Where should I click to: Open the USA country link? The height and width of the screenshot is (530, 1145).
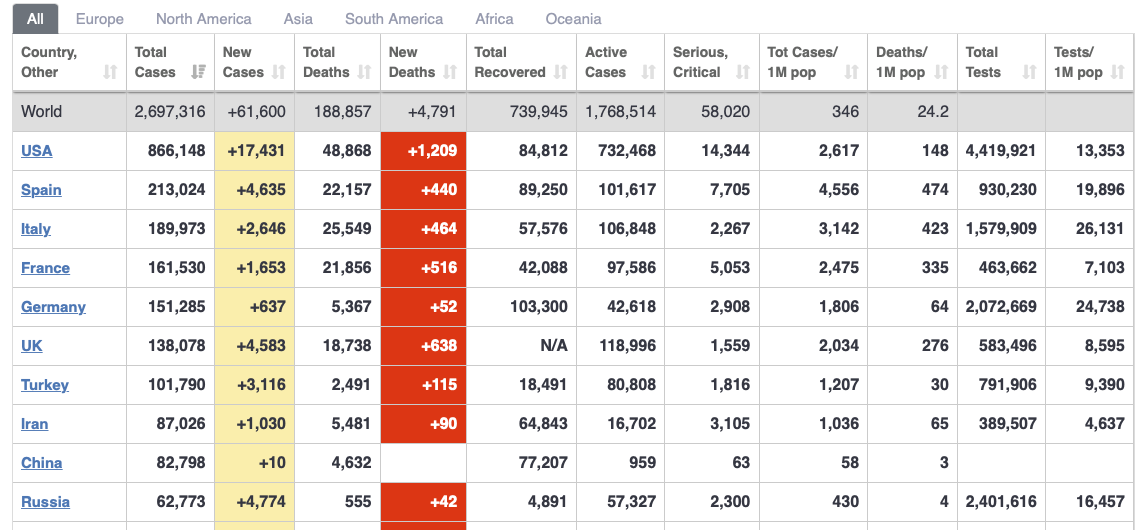[37, 151]
